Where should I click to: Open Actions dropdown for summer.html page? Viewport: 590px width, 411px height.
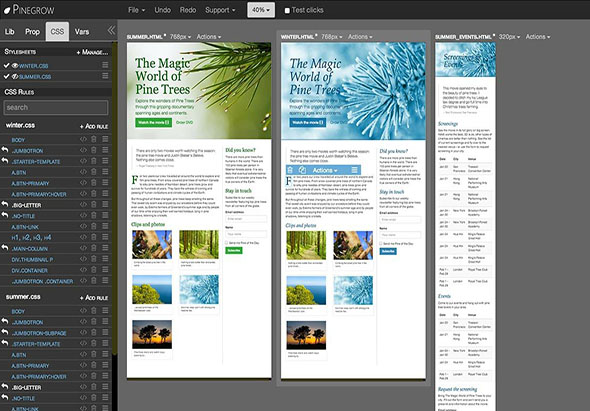click(208, 37)
